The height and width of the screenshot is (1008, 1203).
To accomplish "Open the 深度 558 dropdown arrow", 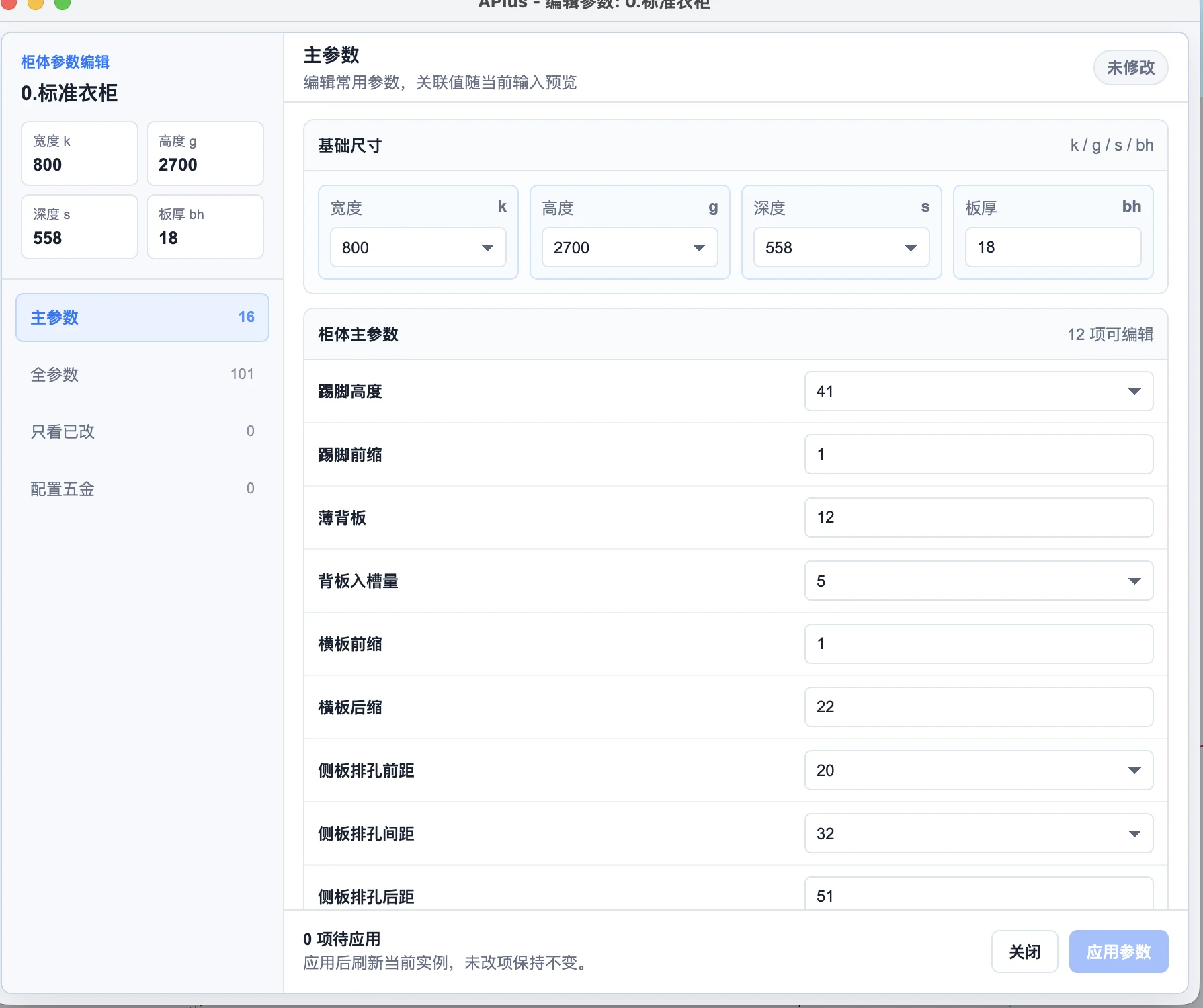I will point(911,248).
